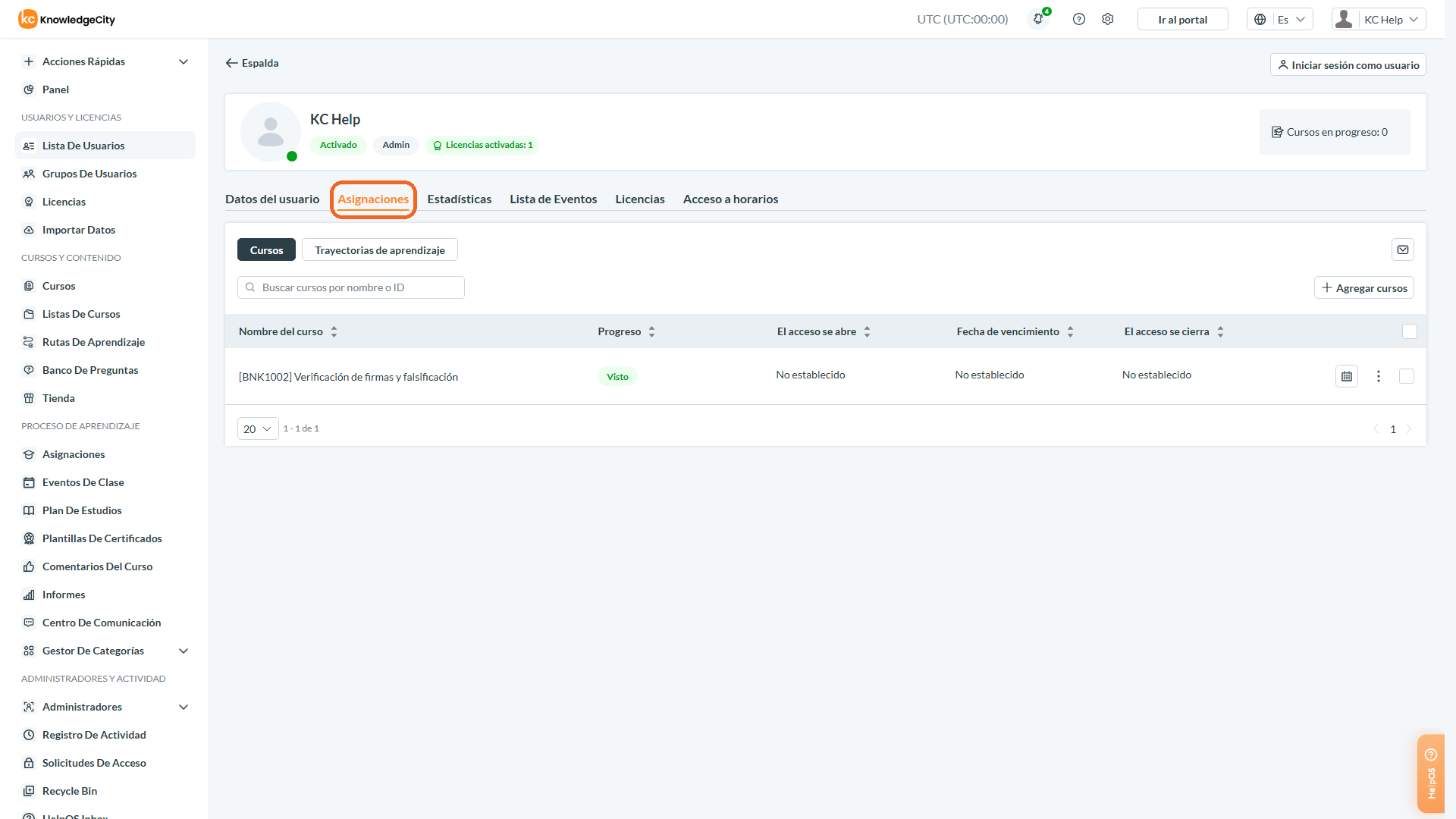Click the Agregar cursos button
Image resolution: width=1456 pixels, height=819 pixels.
(x=1364, y=288)
